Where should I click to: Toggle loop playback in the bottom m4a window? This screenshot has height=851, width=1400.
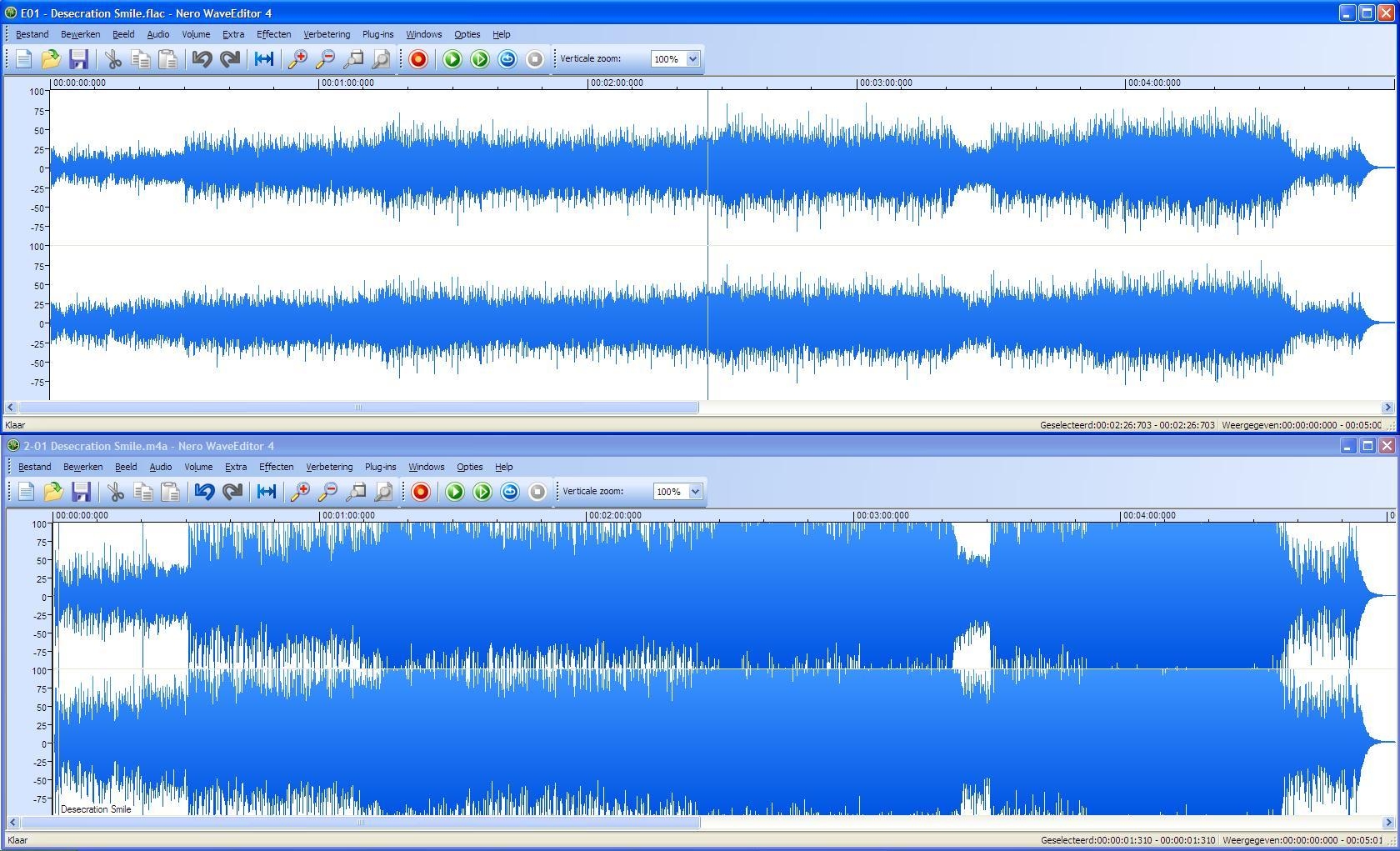[510, 492]
